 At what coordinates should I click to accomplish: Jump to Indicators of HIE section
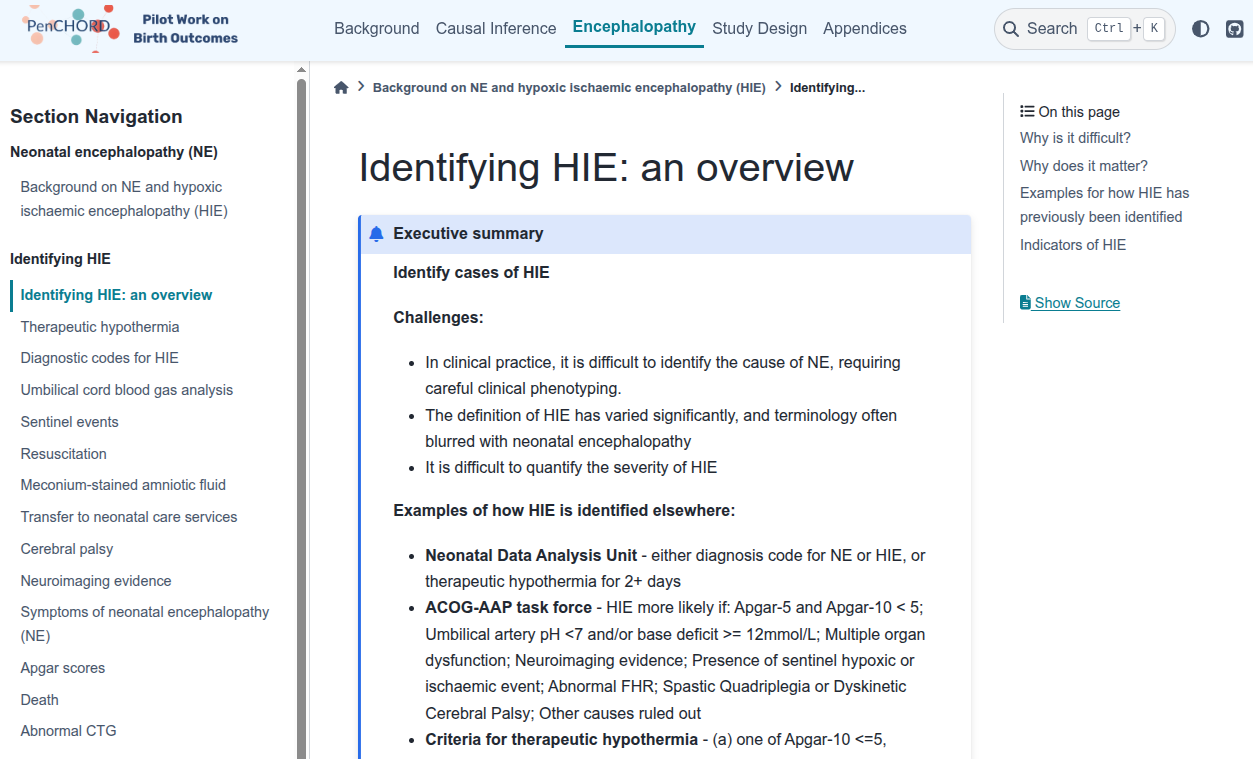(x=1072, y=245)
